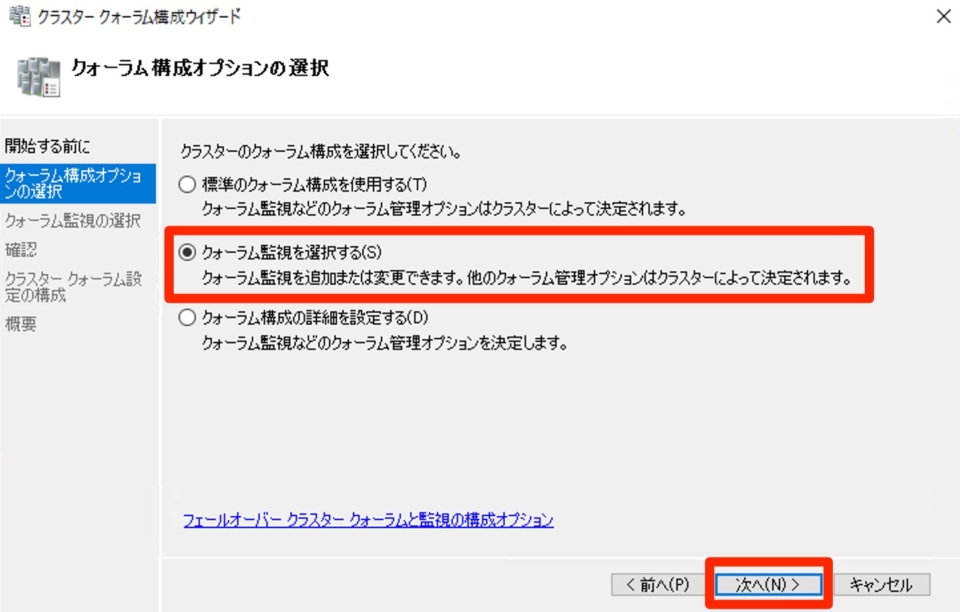
Task: Click 確認 step in sidebar
Action: 21,250
